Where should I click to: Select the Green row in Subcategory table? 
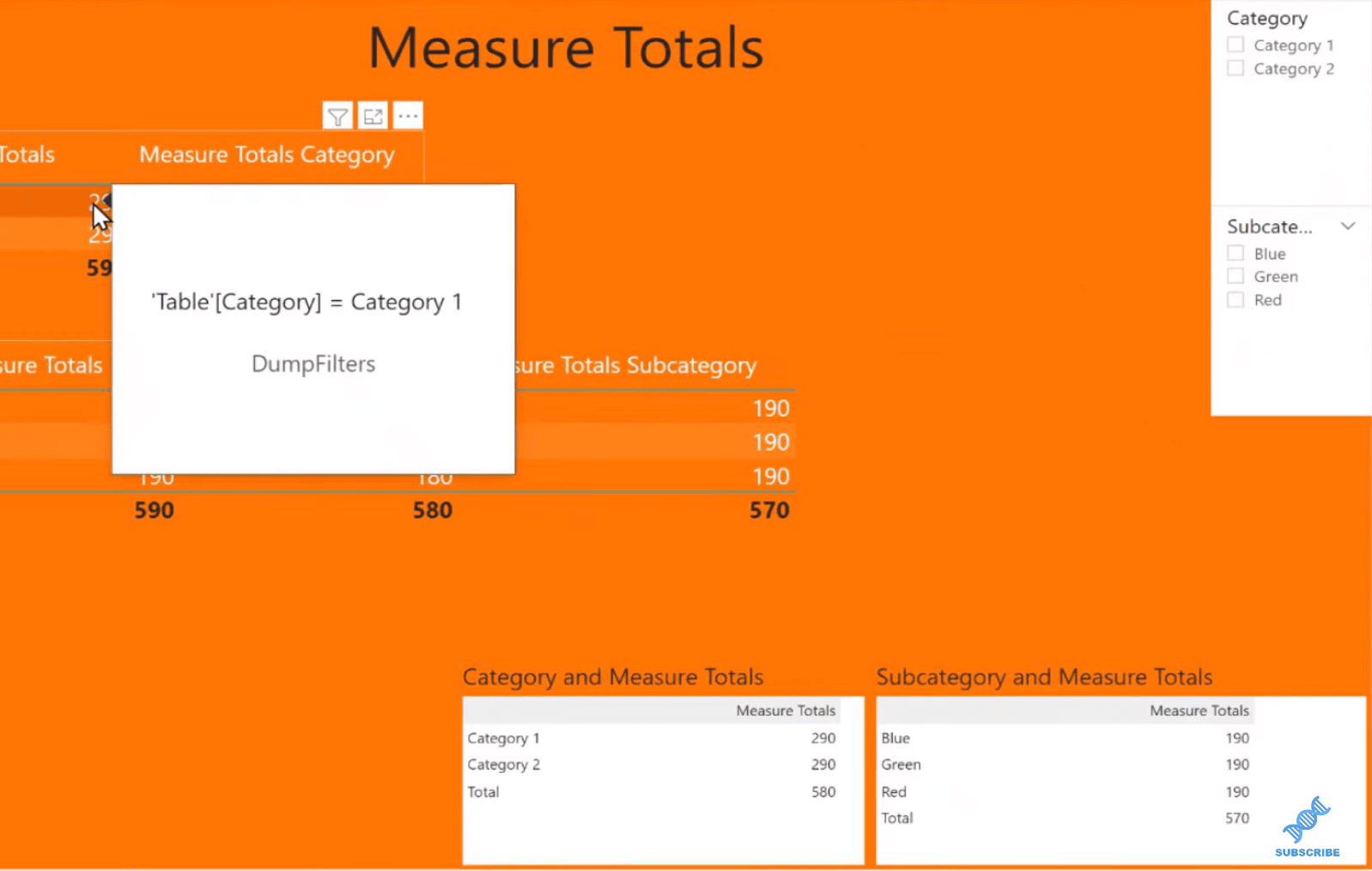[x=1065, y=764]
